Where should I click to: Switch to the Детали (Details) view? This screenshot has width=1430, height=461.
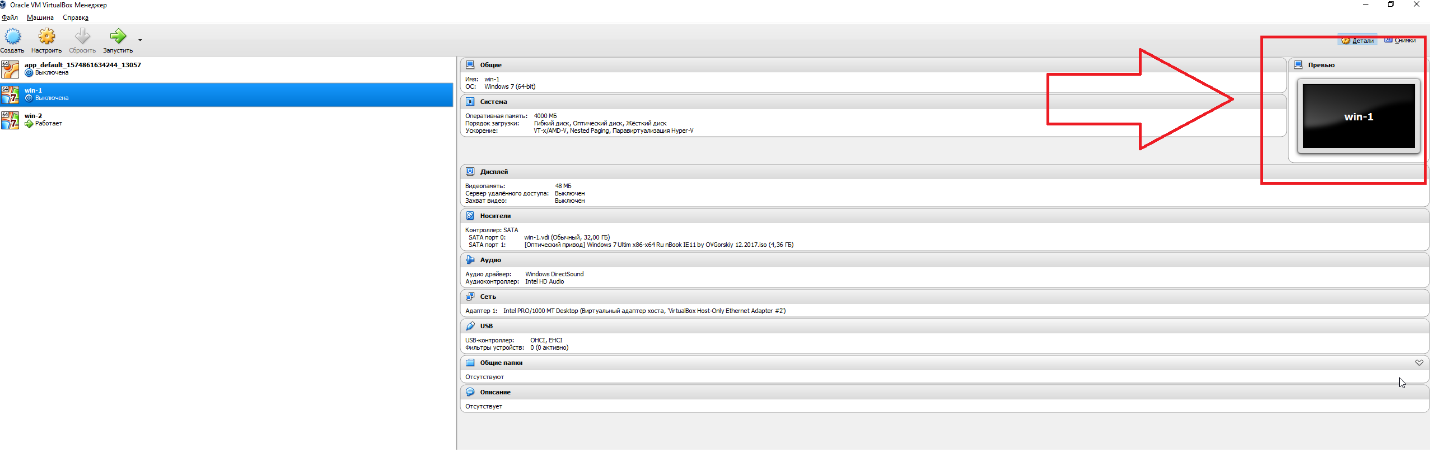[1358, 41]
